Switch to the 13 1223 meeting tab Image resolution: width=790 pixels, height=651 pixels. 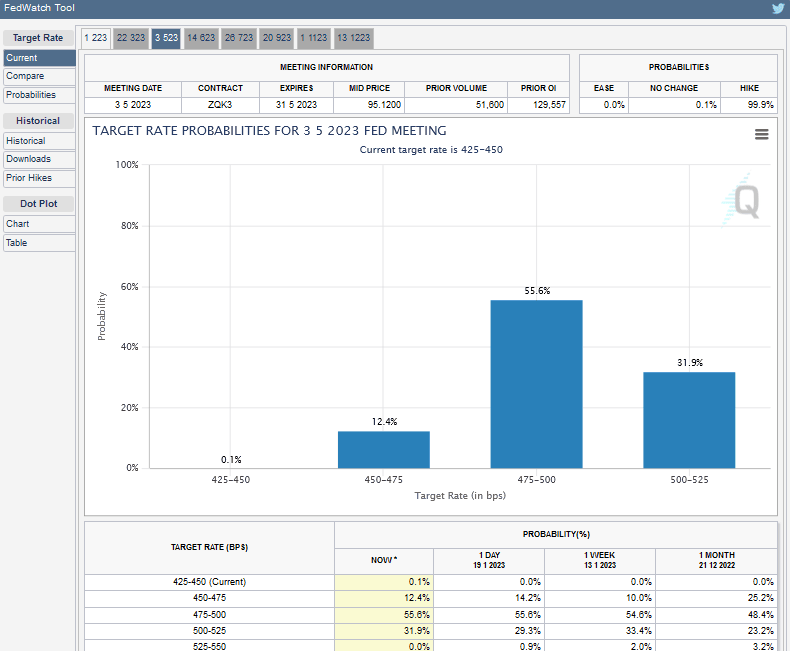coord(353,38)
